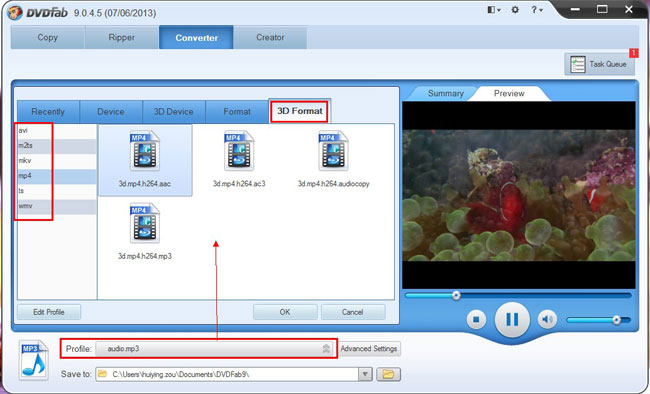Open the settings gear in title bar
Screen dimensions: 650x394
[515, 10]
